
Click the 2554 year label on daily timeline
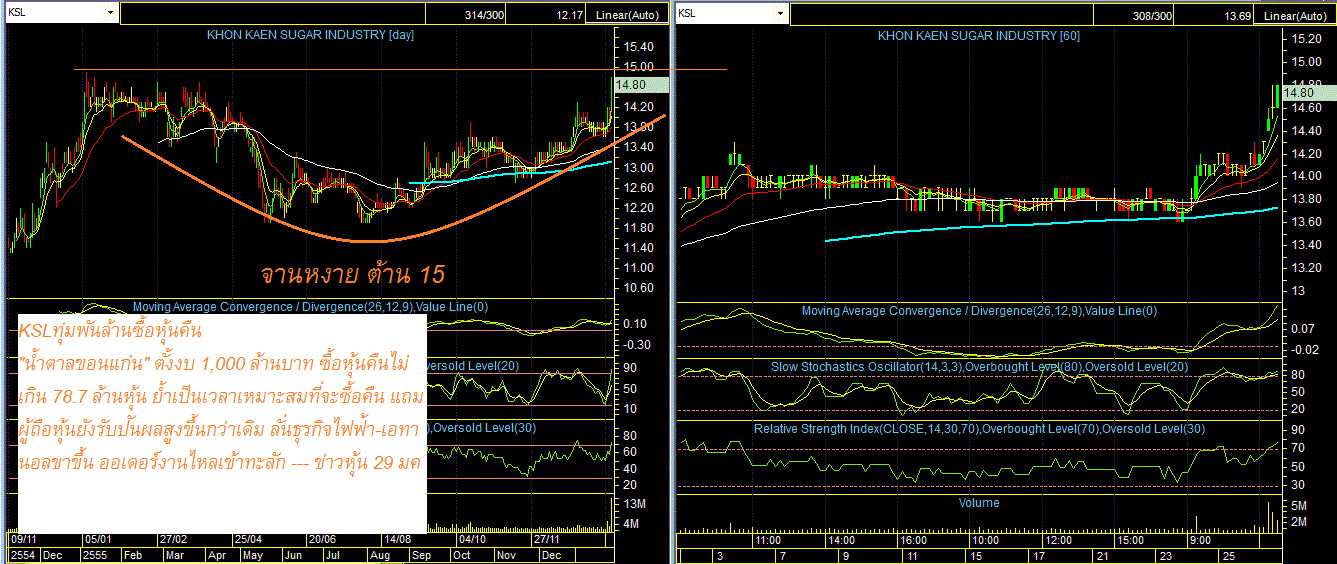(x=22, y=554)
